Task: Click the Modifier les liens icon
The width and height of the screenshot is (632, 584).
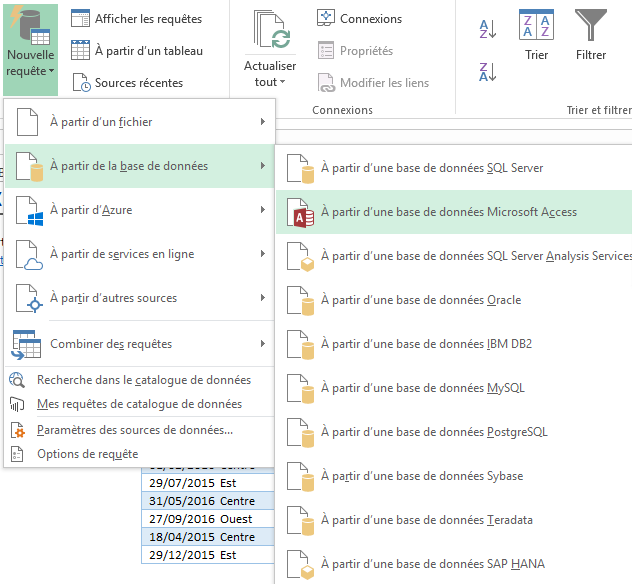Action: 326,83
